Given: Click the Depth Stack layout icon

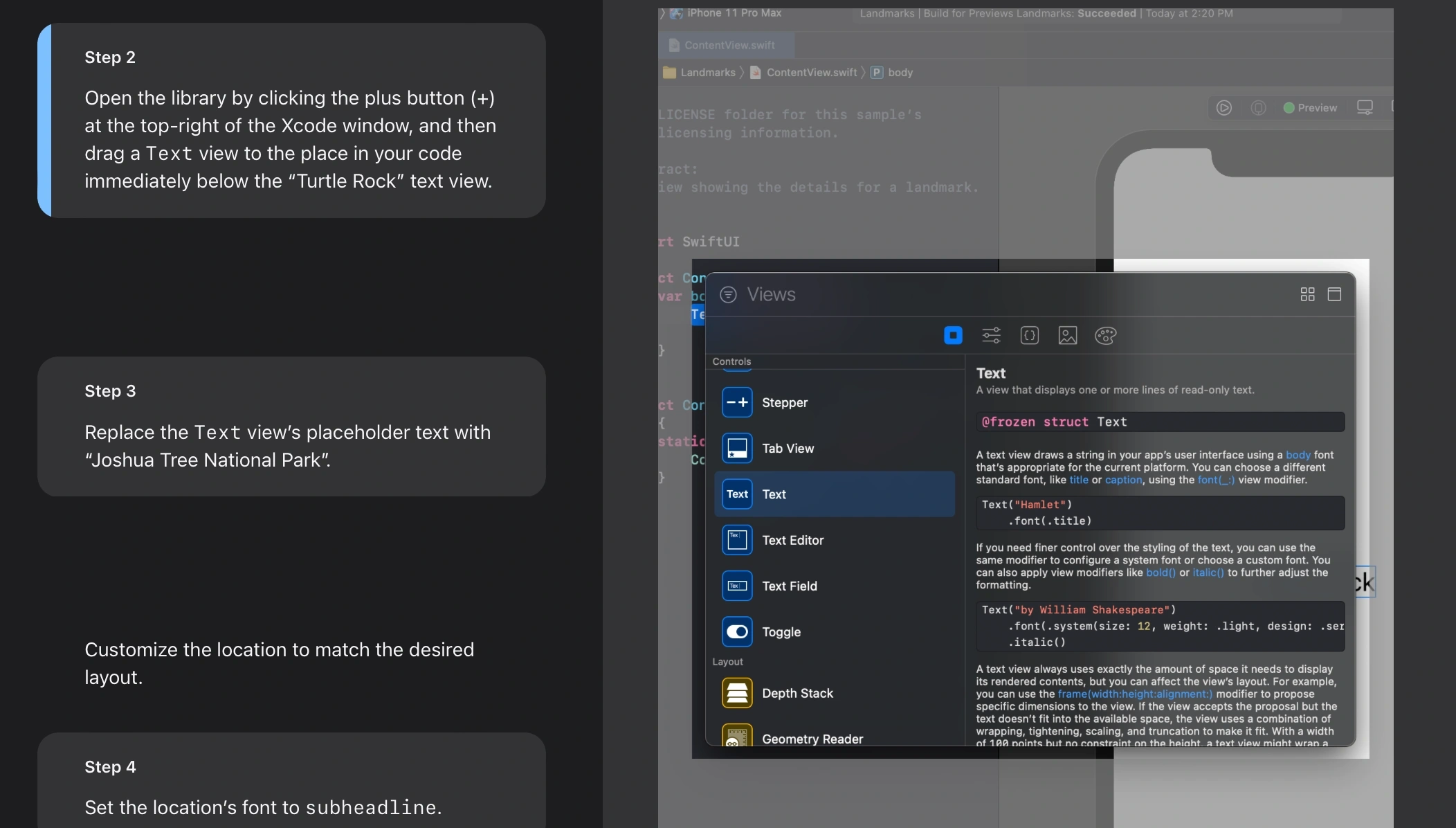Looking at the screenshot, I should tap(737, 693).
